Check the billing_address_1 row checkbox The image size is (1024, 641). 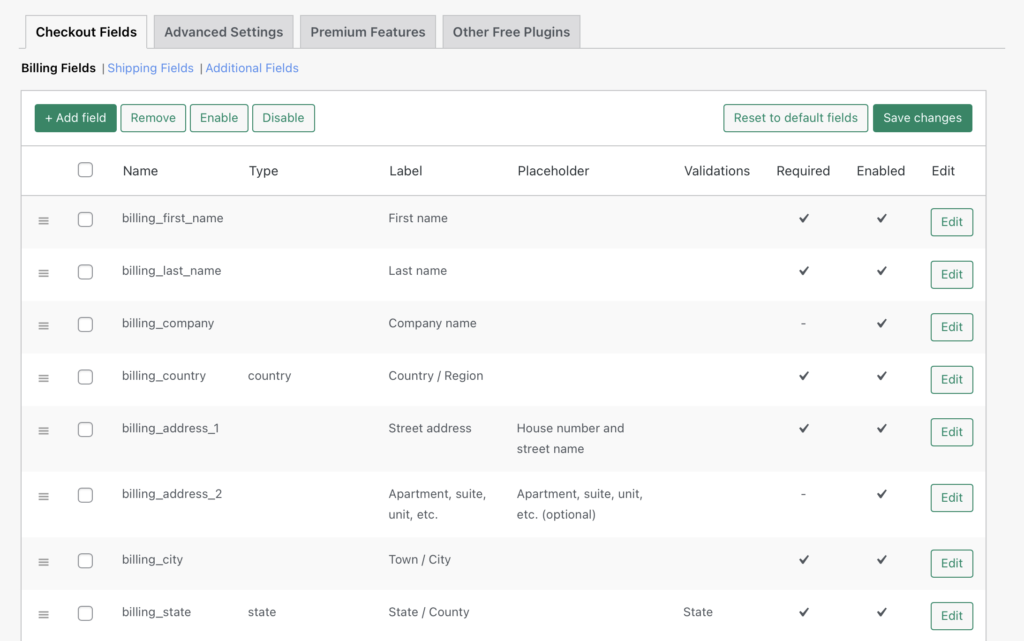click(85, 430)
